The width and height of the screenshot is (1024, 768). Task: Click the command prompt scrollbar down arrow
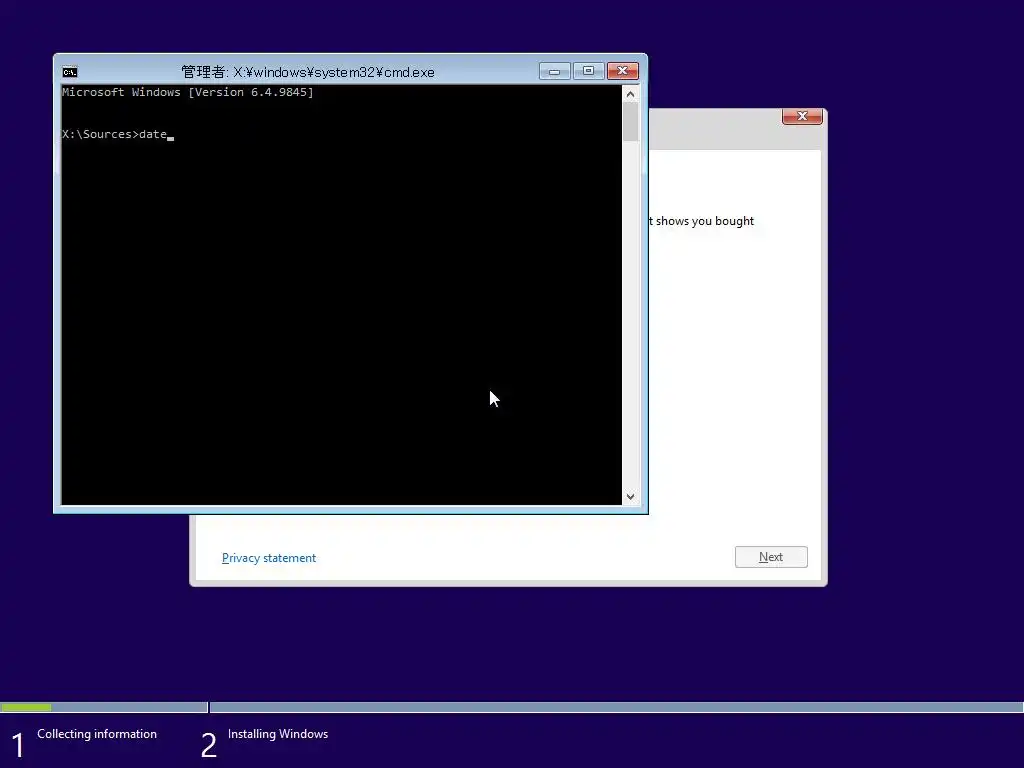click(630, 496)
